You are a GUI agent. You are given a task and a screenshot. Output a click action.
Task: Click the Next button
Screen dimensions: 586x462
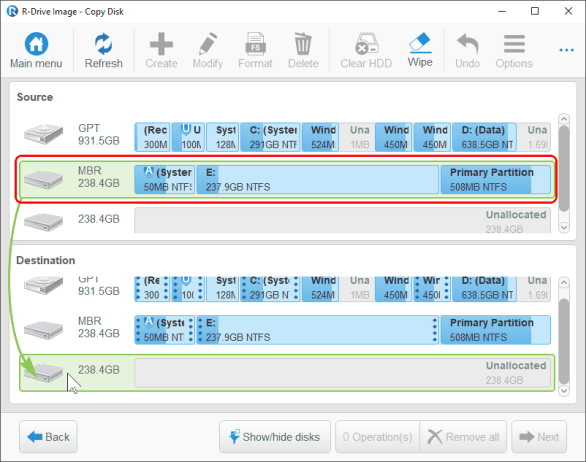pyautogui.click(x=539, y=437)
